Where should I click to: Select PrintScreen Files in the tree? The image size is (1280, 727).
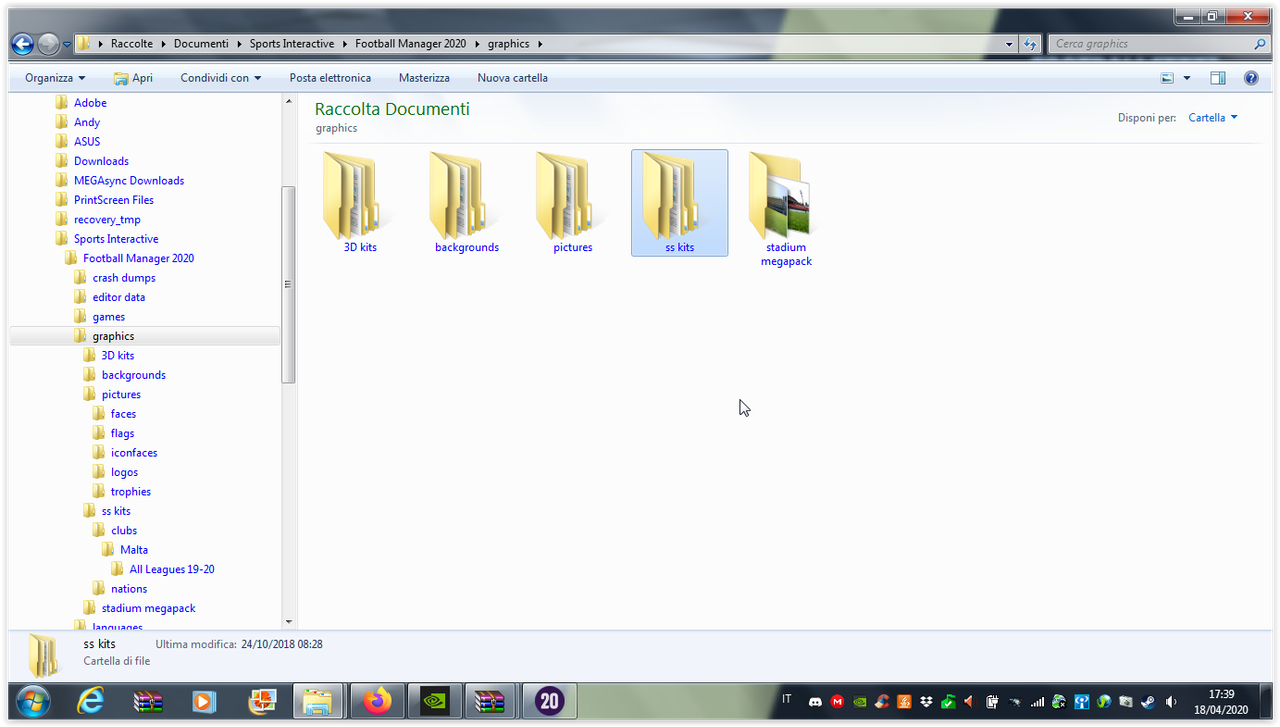114,200
